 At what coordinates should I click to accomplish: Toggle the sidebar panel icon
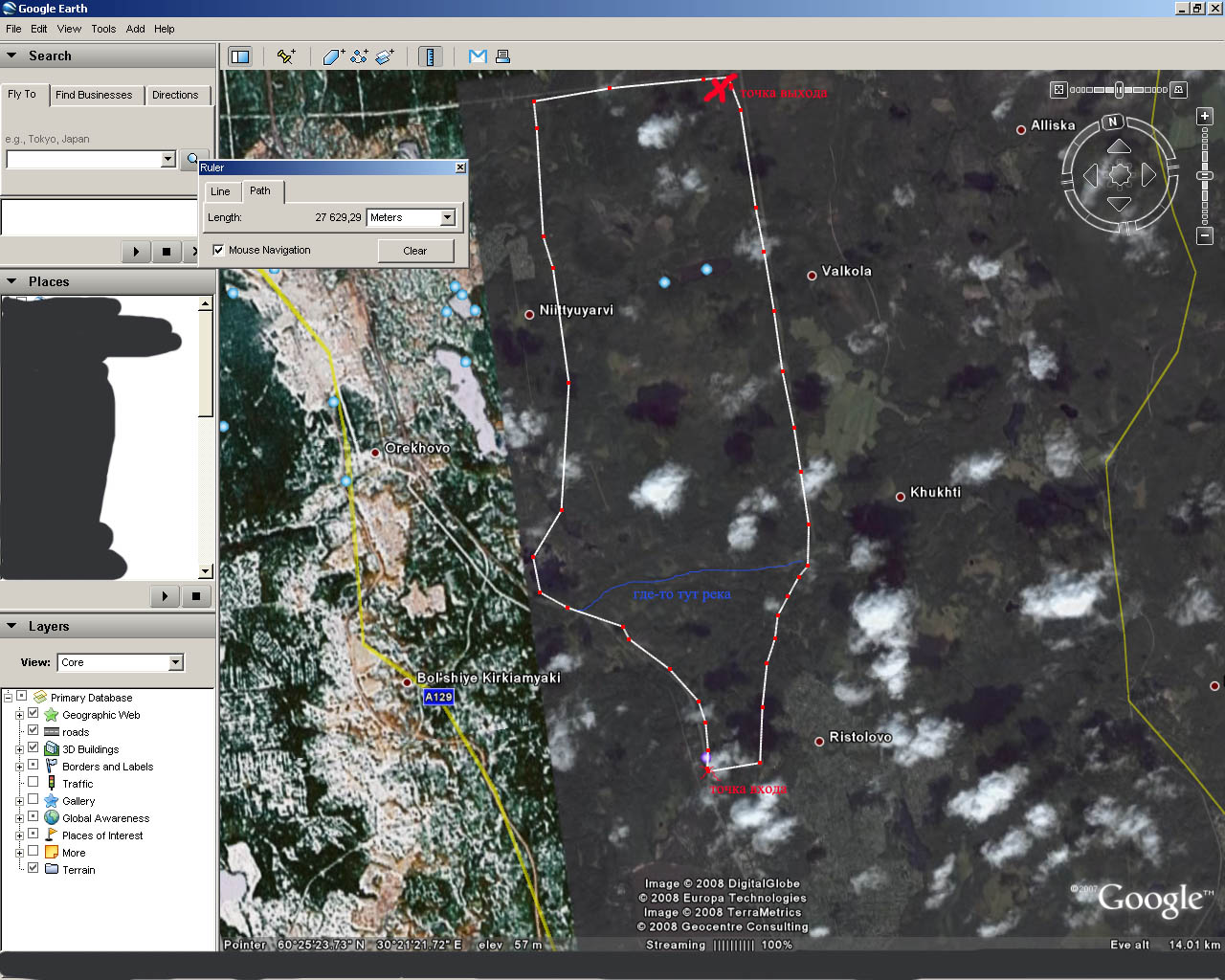click(x=240, y=56)
